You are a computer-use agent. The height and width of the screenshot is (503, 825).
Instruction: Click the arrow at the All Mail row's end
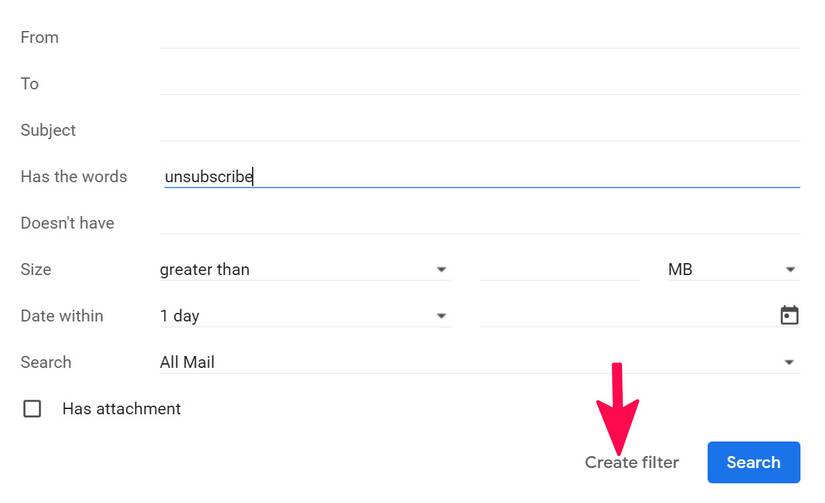tap(789, 363)
